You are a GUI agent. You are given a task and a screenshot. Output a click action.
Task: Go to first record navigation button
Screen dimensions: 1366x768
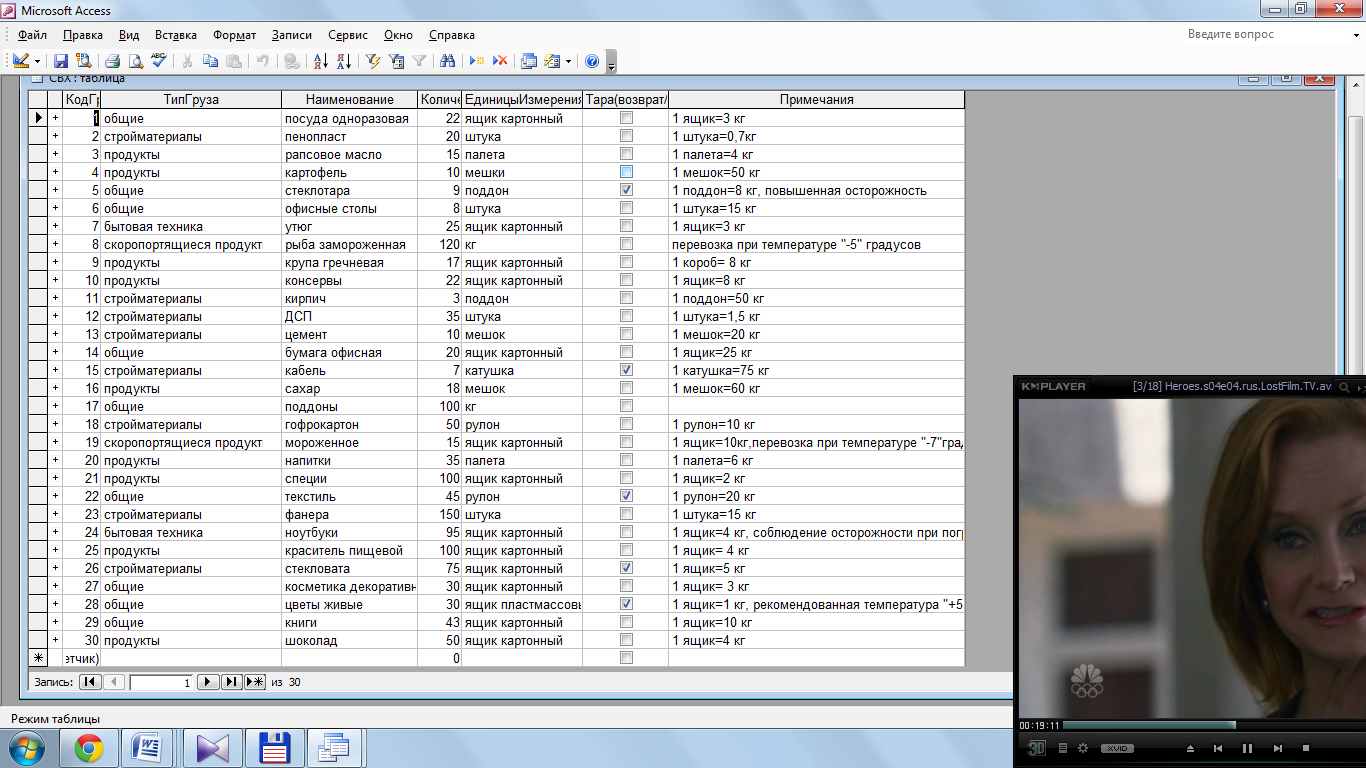pyautogui.click(x=89, y=682)
